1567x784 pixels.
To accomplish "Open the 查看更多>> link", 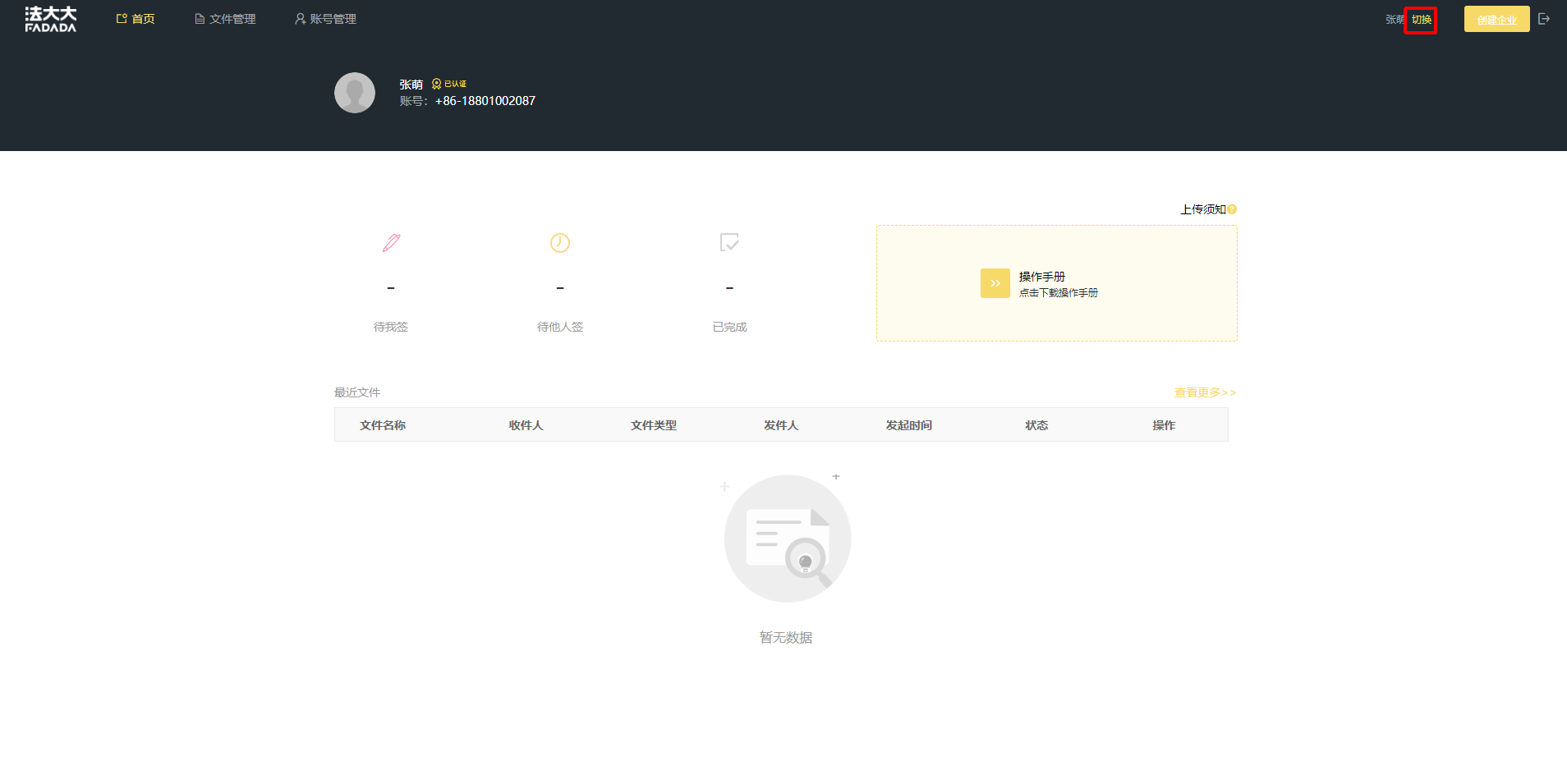I will 1205,392.
